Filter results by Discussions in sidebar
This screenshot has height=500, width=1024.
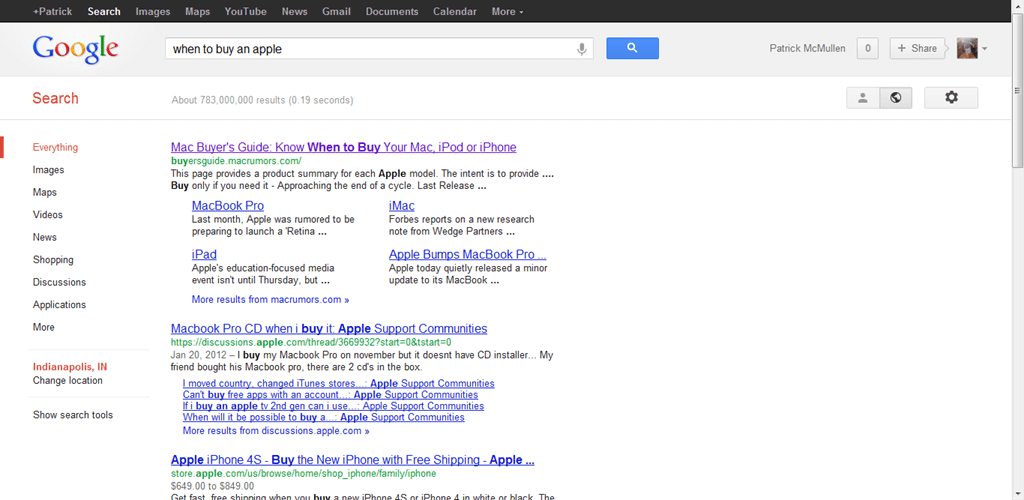[59, 283]
